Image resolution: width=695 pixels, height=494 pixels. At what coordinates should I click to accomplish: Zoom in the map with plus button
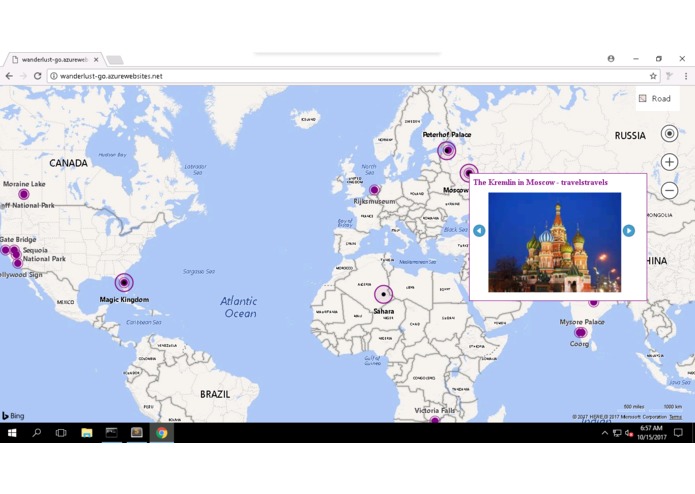[669, 162]
